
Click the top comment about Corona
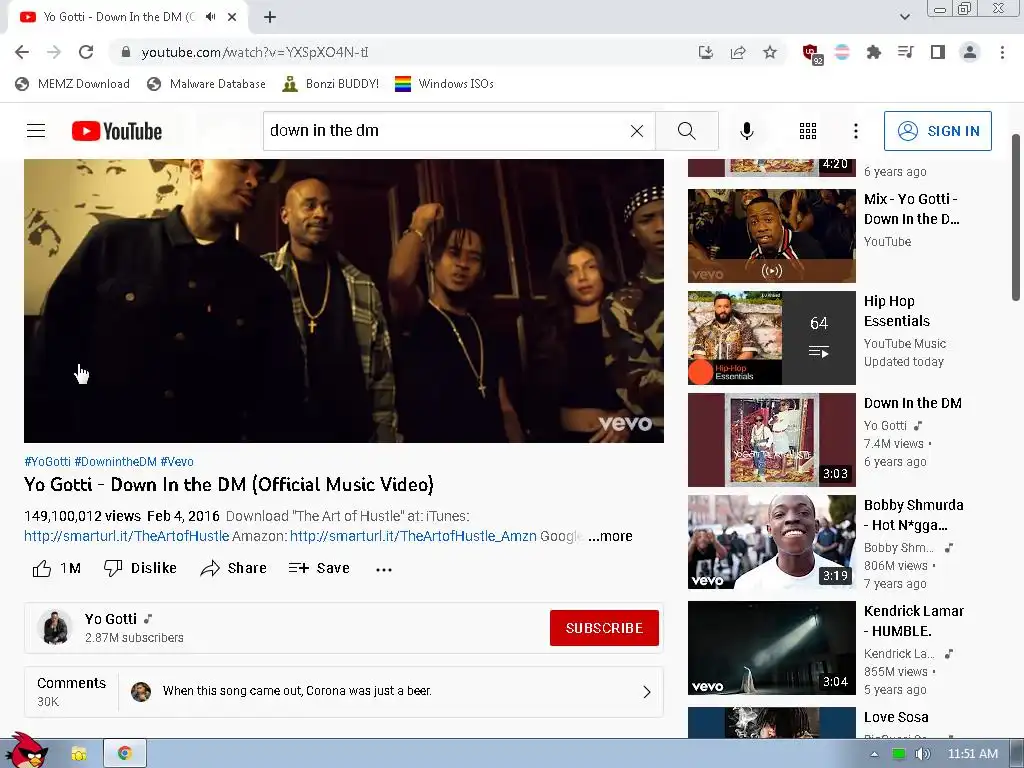point(297,691)
